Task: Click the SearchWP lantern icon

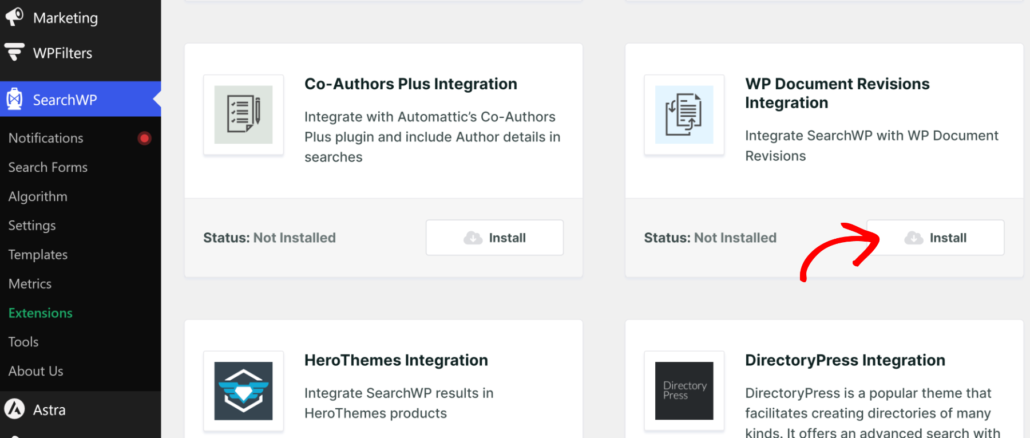Action: click(x=14, y=100)
